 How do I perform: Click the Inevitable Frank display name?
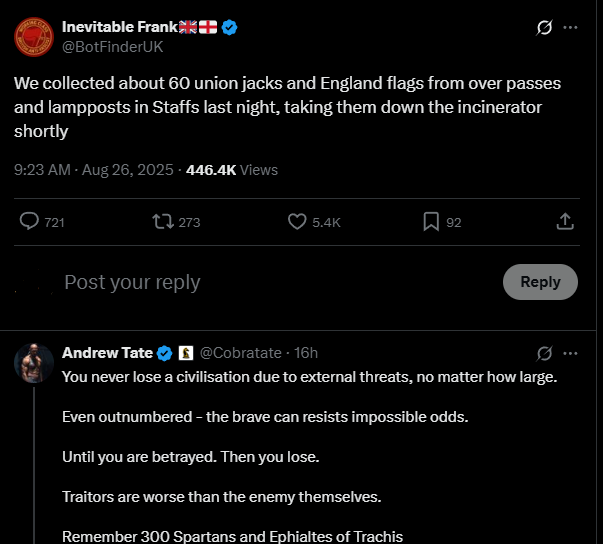(x=118, y=28)
